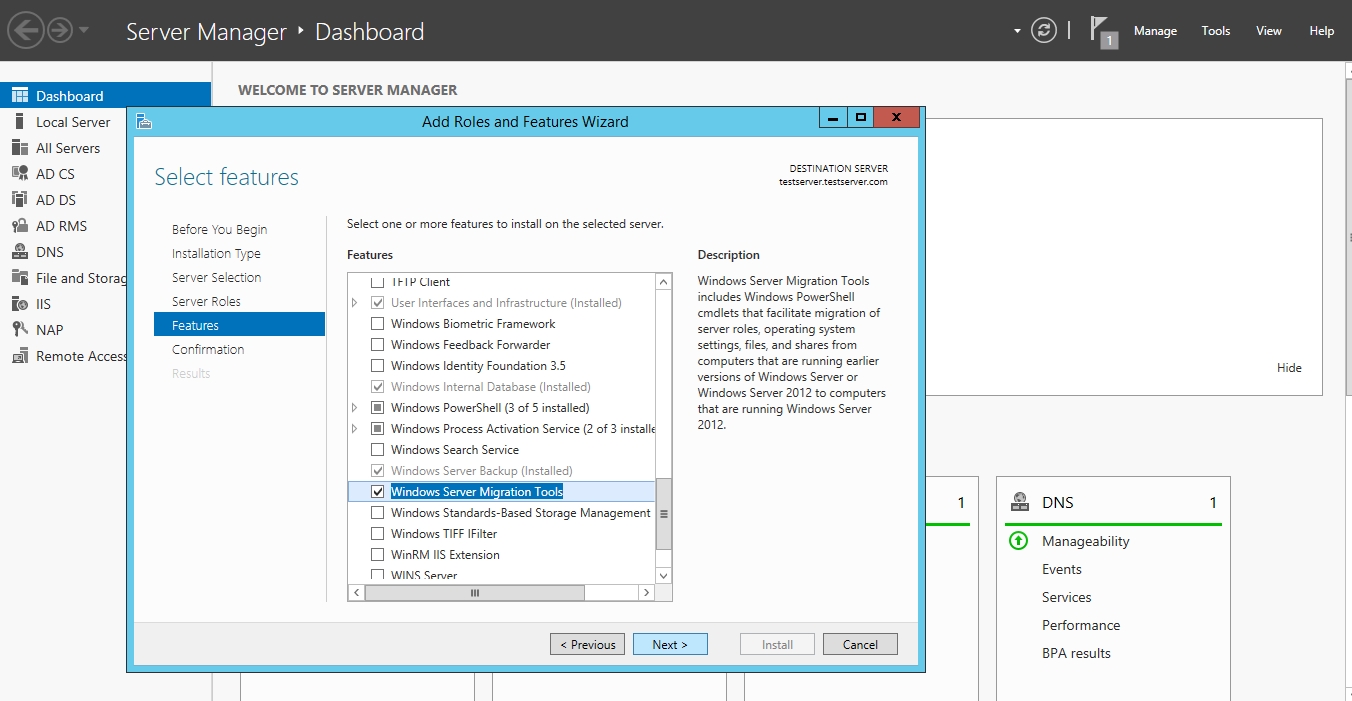The width and height of the screenshot is (1352, 701).
Task: Click the All Servers icon
Action: (x=20, y=148)
